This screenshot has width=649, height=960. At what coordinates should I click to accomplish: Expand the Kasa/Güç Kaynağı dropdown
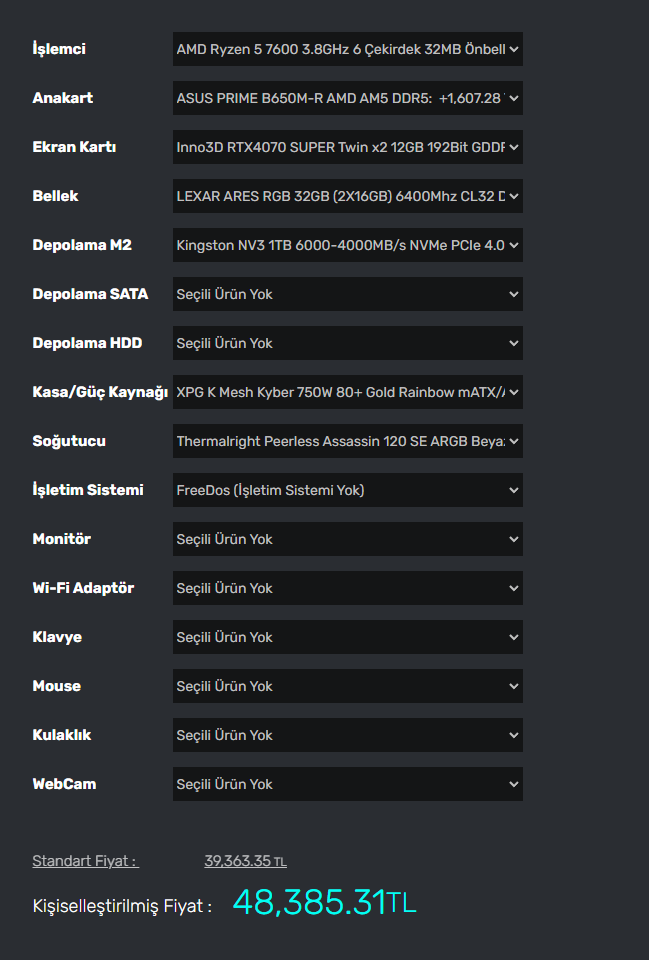(x=347, y=392)
